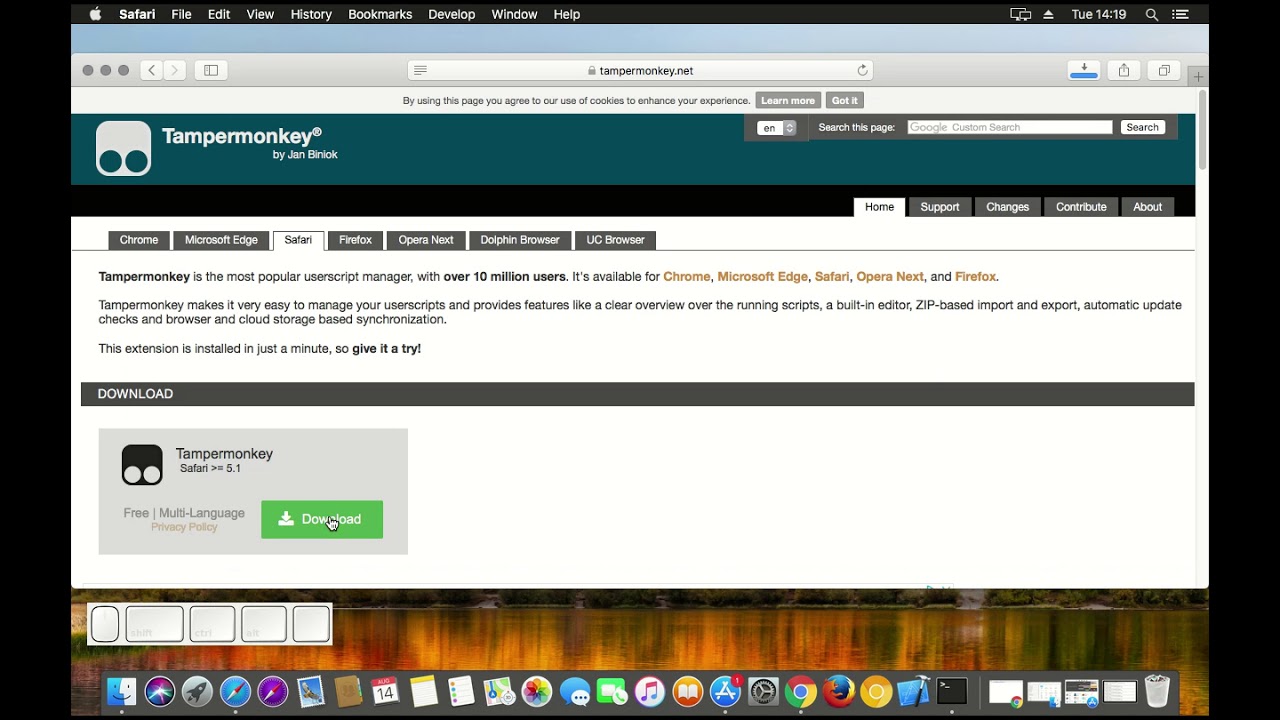Open the en language dropdown
This screenshot has height=720, width=1280.
pyautogui.click(x=777, y=128)
